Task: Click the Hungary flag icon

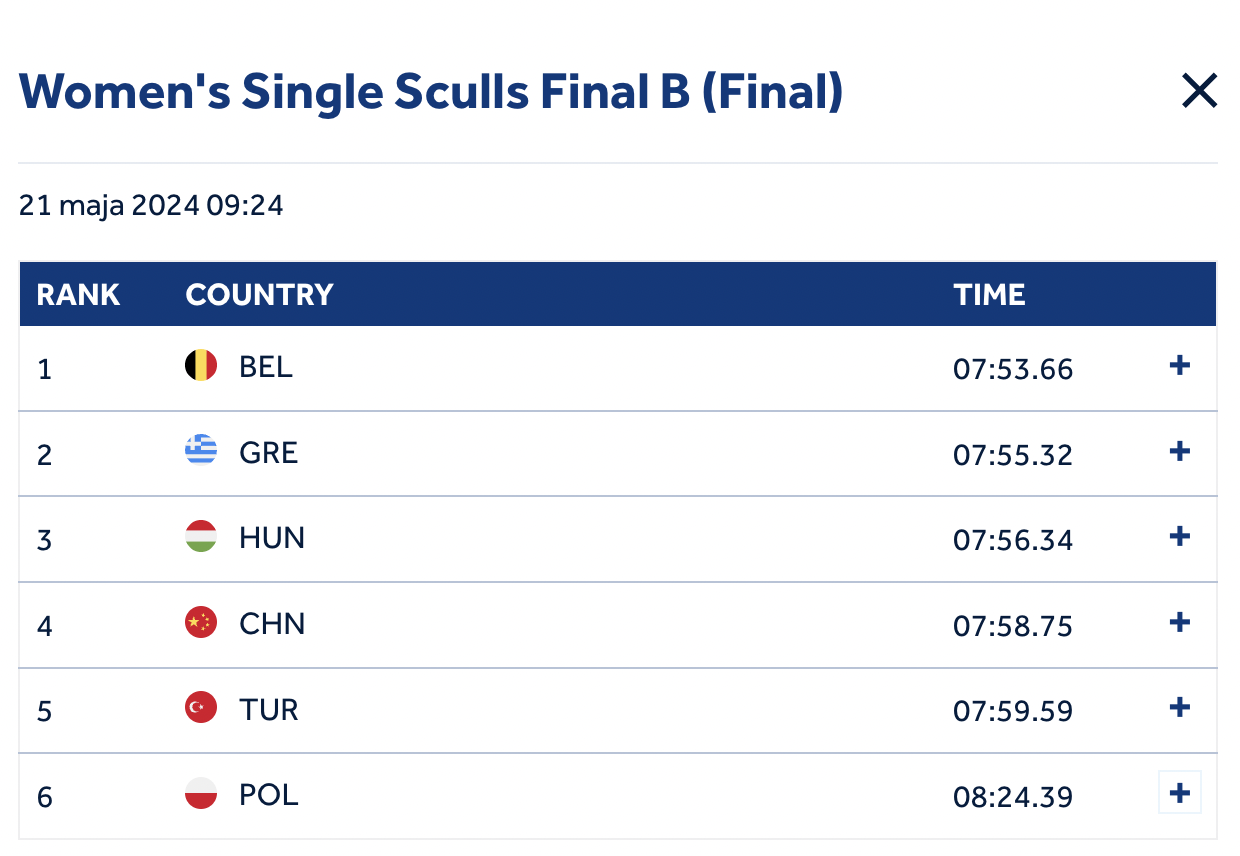Action: [201, 537]
